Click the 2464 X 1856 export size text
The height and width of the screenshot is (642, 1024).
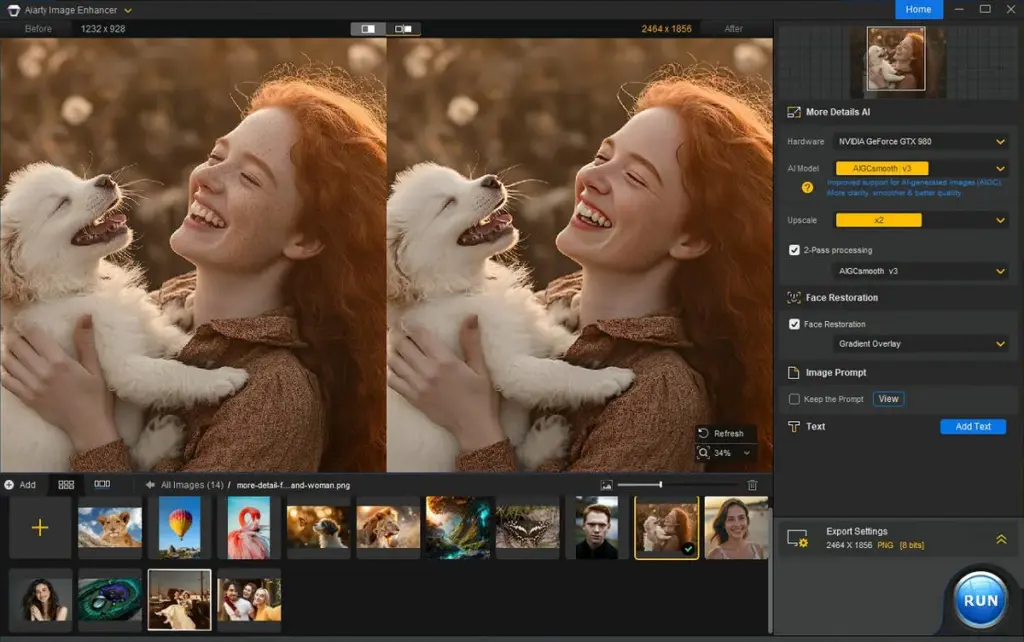pyautogui.click(x=849, y=545)
